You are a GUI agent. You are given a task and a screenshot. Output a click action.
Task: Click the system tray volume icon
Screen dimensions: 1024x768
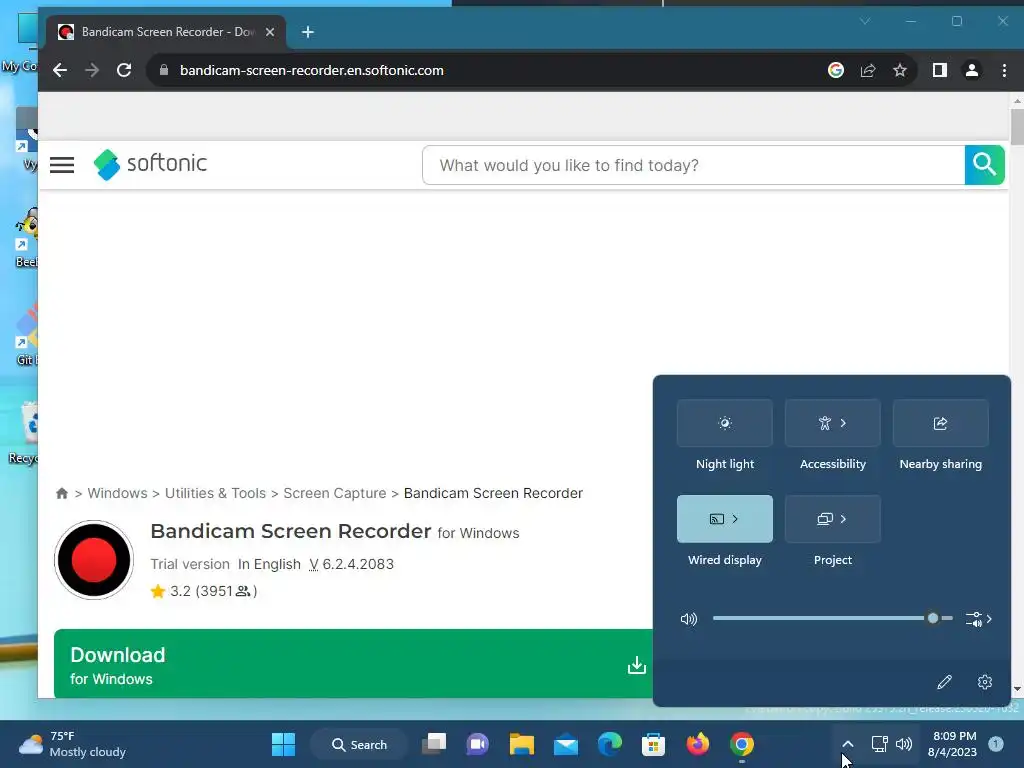[x=904, y=744]
